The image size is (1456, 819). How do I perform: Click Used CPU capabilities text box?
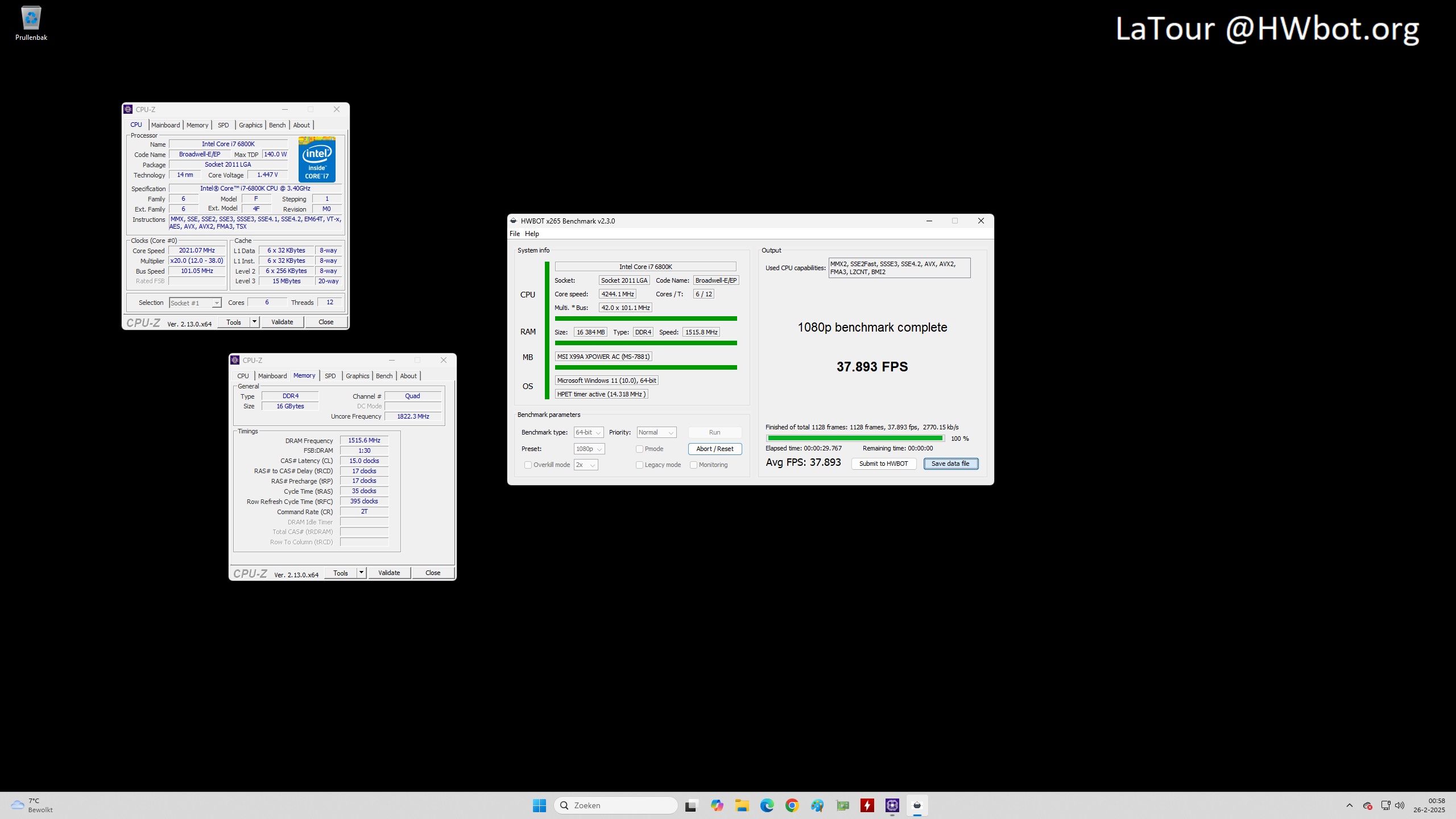(x=899, y=268)
